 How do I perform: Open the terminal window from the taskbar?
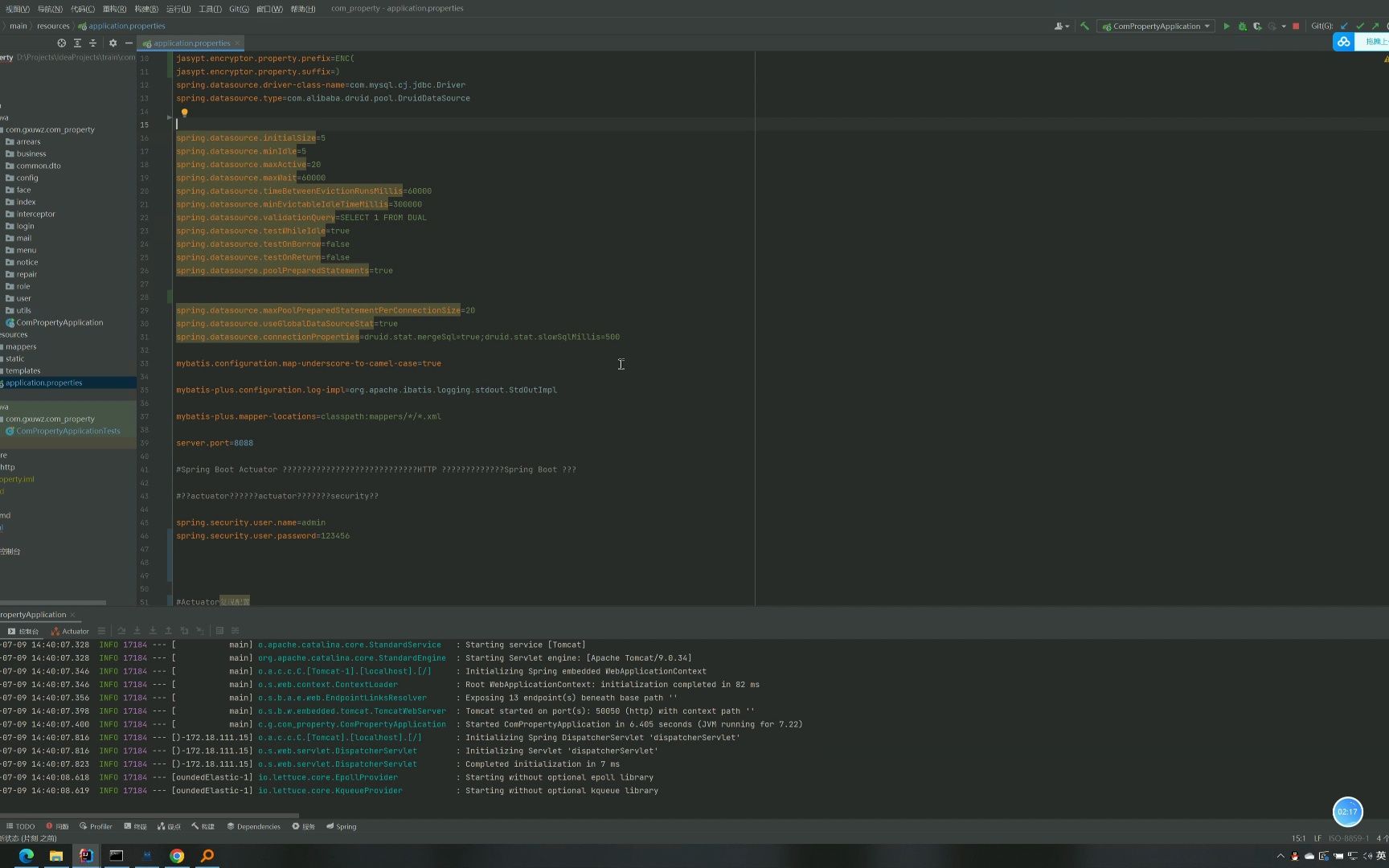(x=117, y=855)
